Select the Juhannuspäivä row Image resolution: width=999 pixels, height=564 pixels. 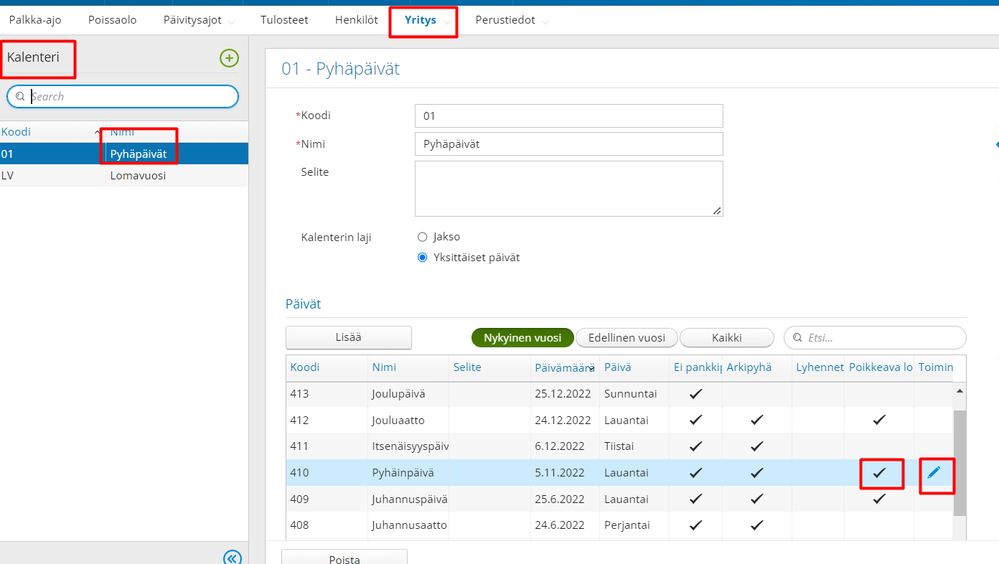click(619, 499)
